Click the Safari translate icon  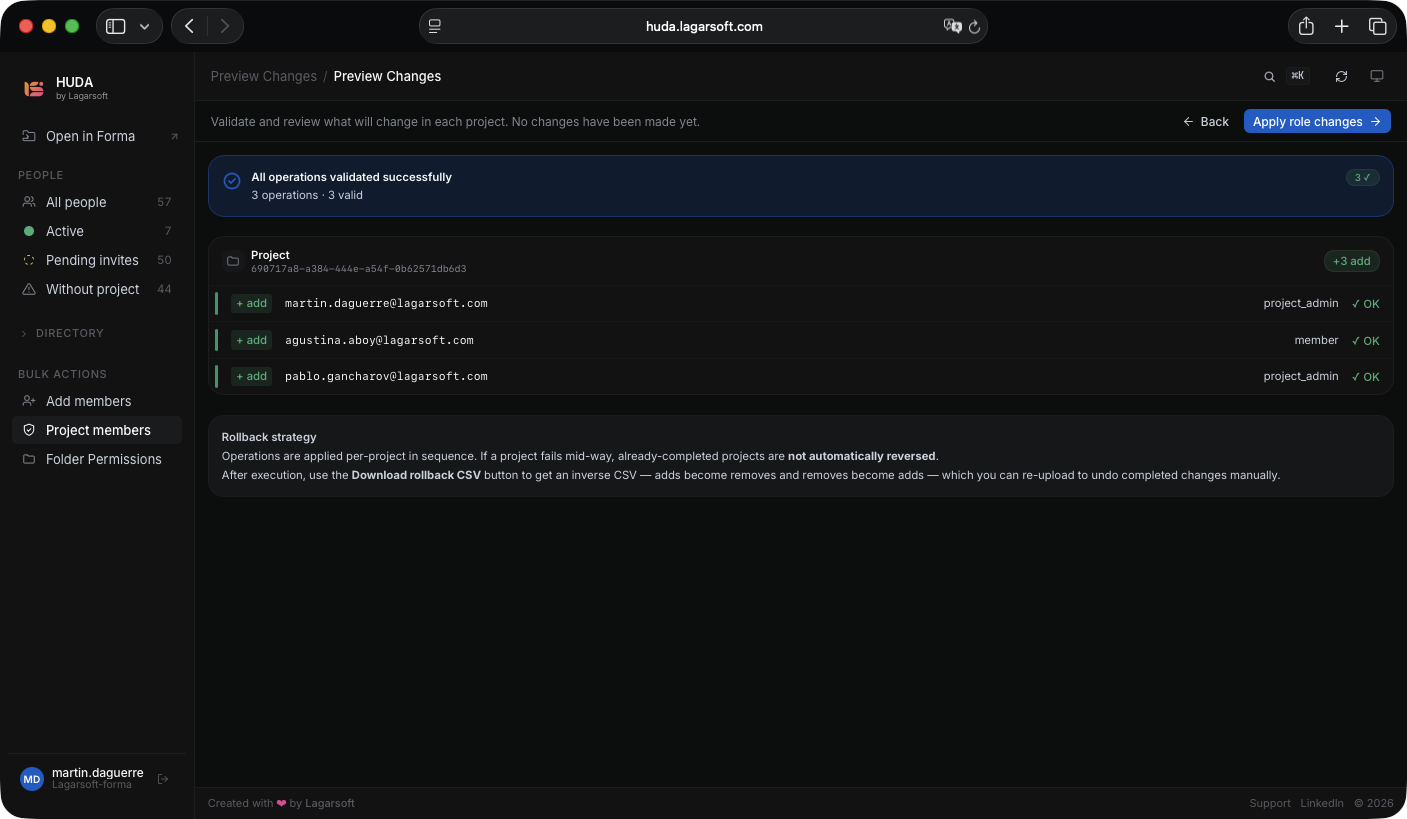tap(953, 26)
